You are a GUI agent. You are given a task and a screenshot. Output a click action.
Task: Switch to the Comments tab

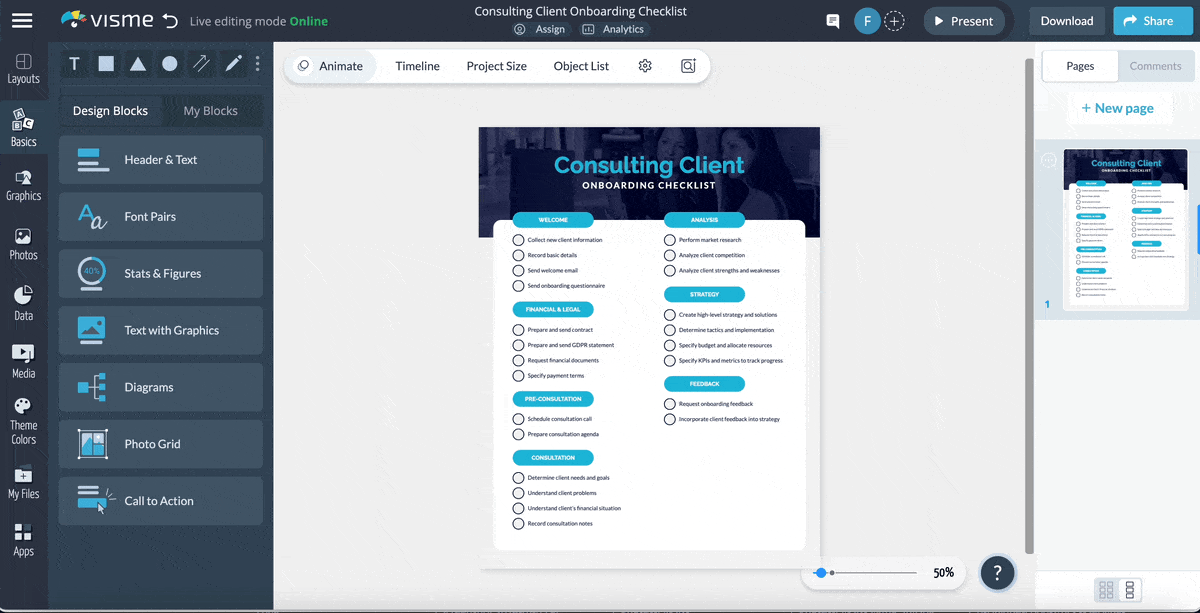(x=1155, y=66)
